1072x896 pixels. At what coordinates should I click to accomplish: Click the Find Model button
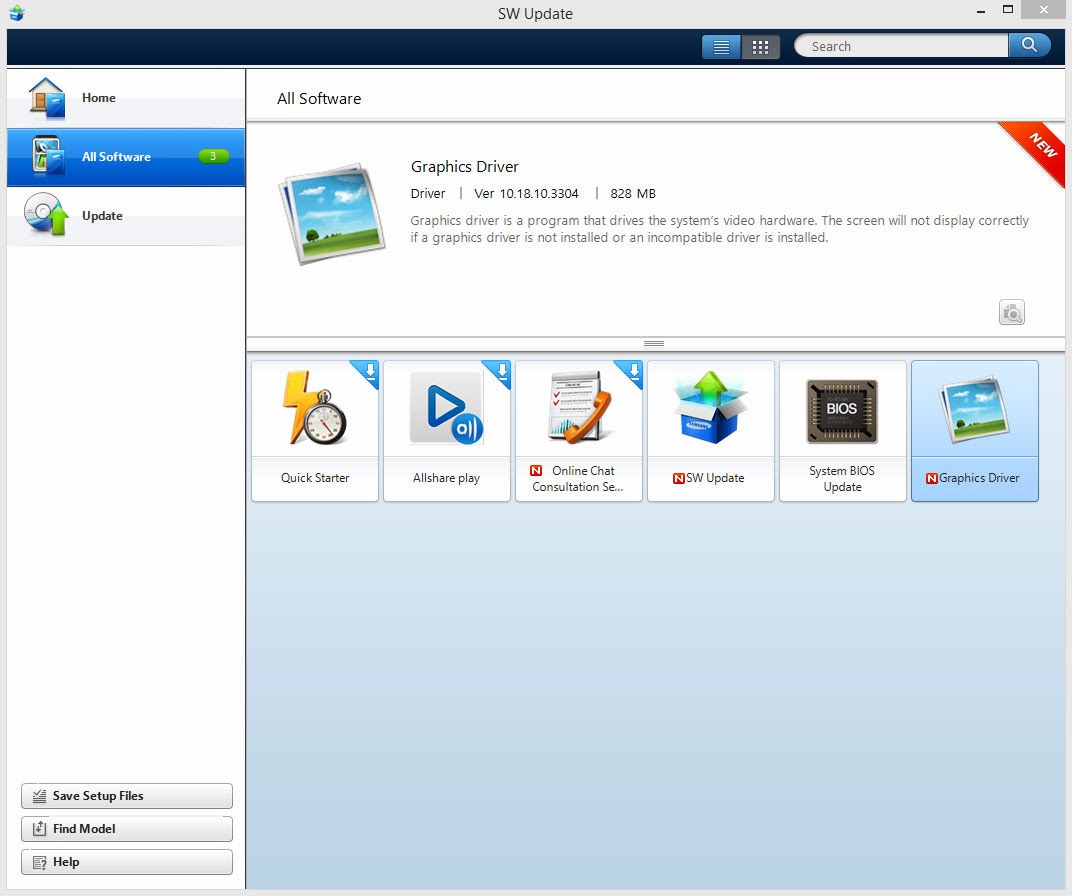[x=126, y=828]
